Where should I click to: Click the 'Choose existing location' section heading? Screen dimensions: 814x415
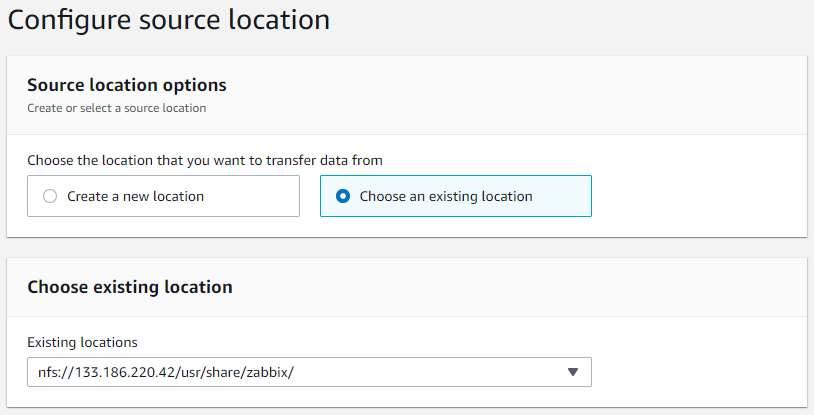(x=130, y=287)
